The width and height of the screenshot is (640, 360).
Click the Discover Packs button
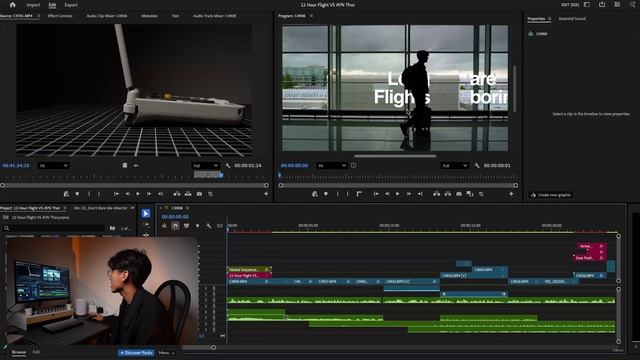136,353
